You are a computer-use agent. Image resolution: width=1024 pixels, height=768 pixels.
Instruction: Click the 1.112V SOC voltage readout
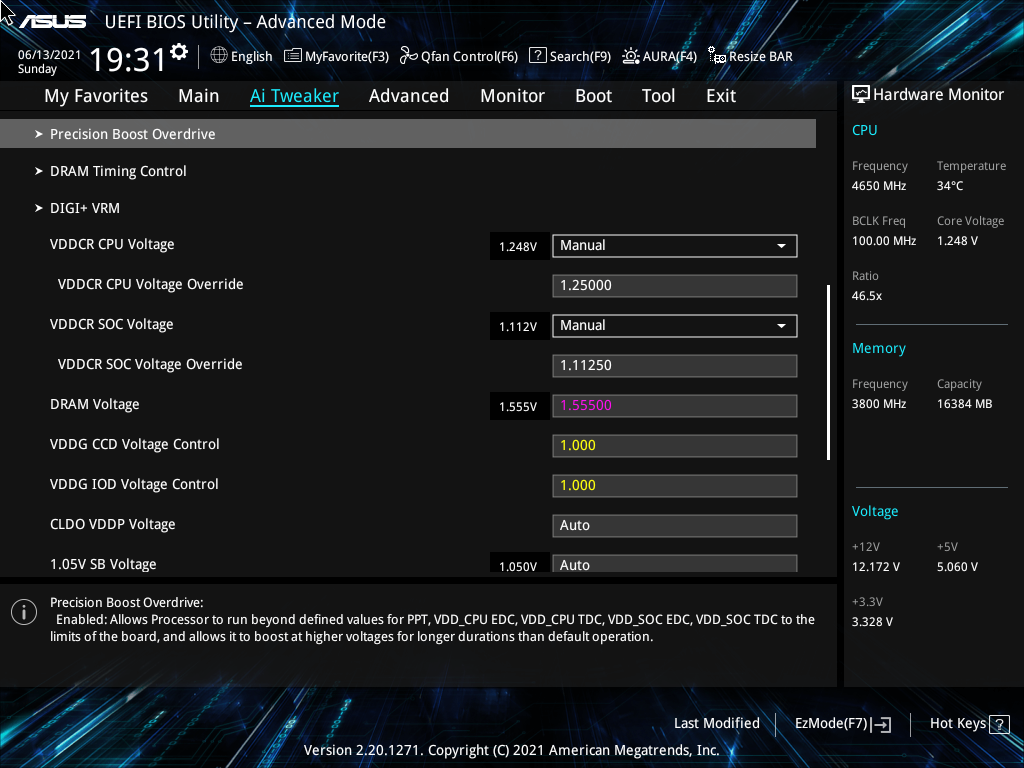(518, 327)
